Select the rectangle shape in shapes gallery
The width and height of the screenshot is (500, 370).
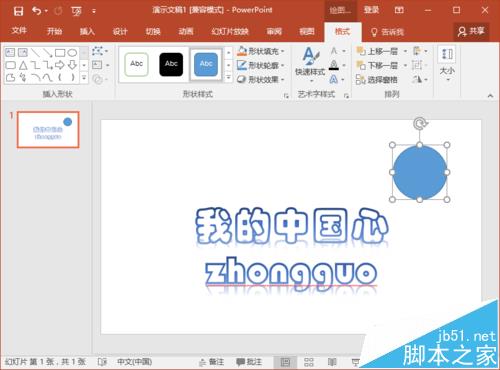click(x=60, y=53)
